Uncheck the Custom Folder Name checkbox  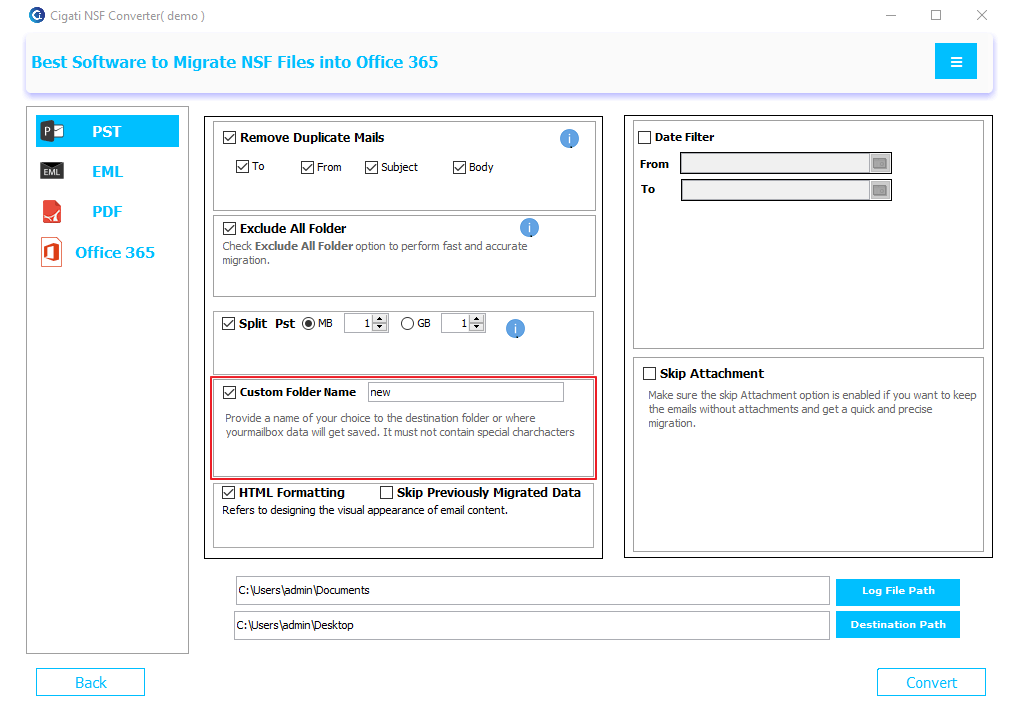(x=229, y=392)
